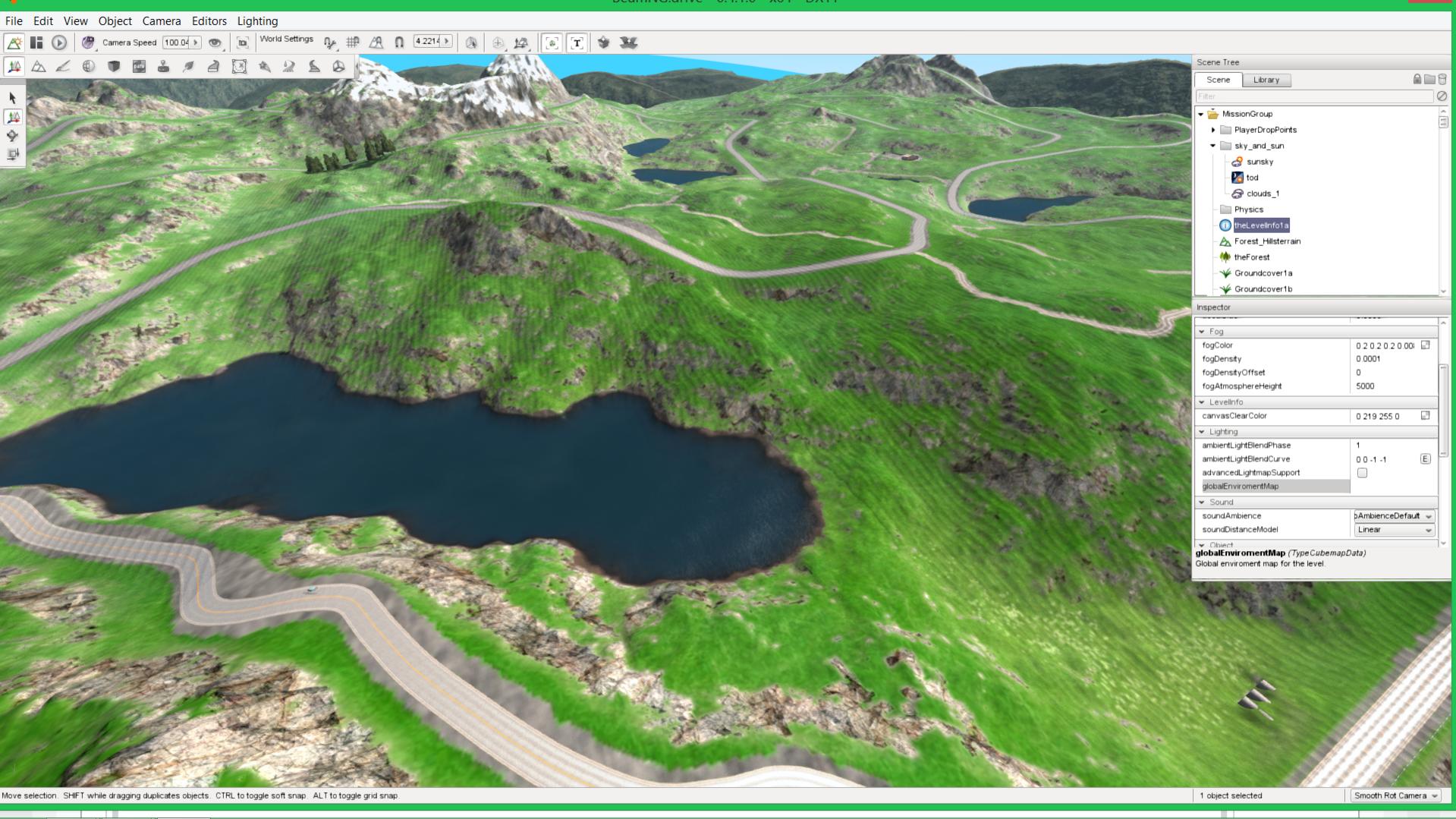
Task: Toggle the object snapping options icon
Action: [329, 43]
